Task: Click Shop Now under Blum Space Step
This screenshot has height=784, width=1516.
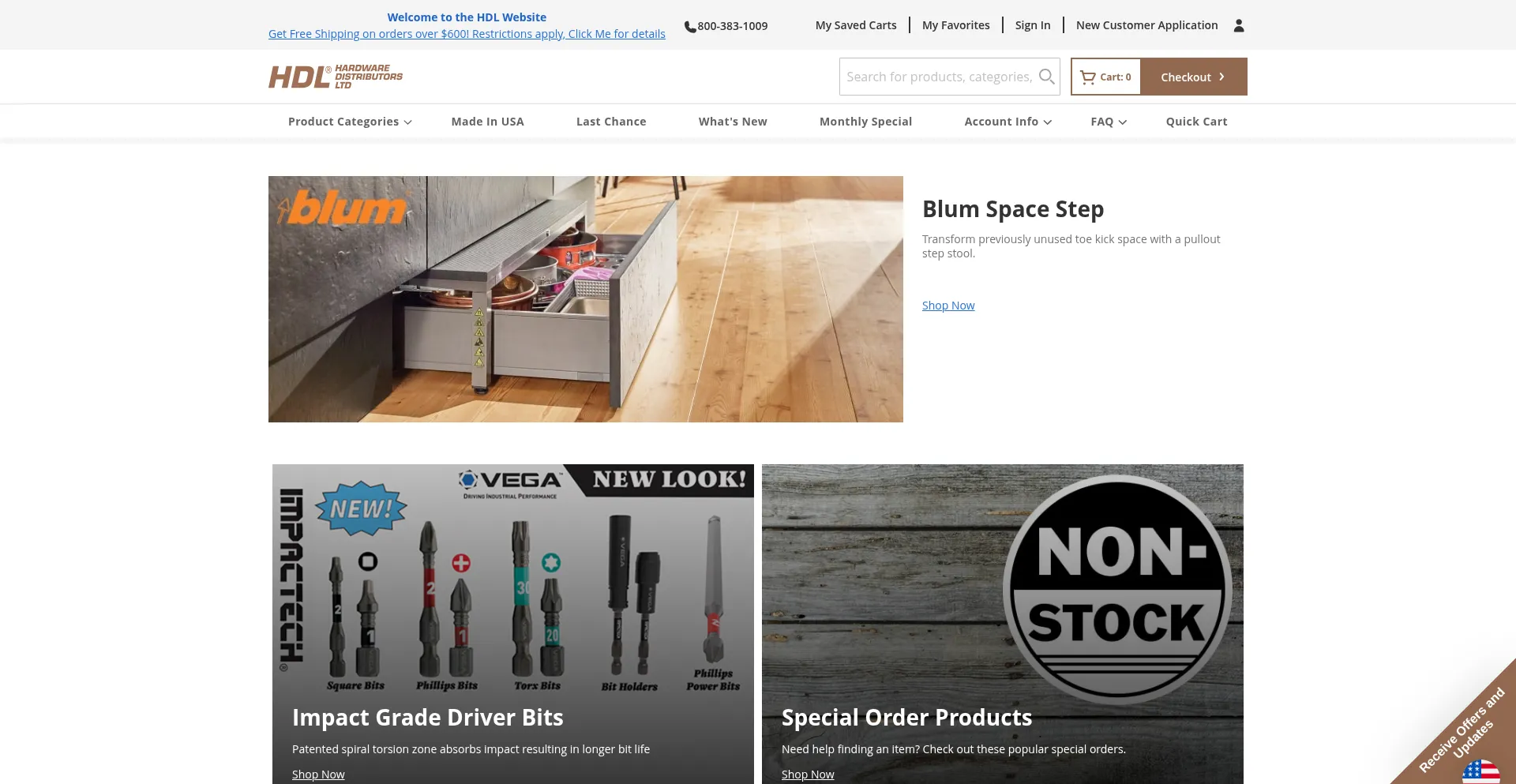Action: 948,306
